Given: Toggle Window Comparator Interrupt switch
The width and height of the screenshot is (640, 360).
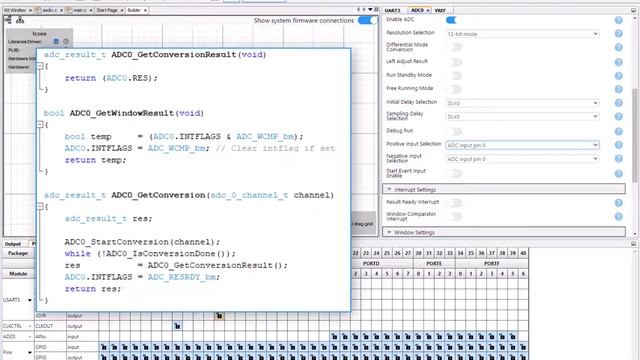Looking at the screenshot, I should pos(454,216).
